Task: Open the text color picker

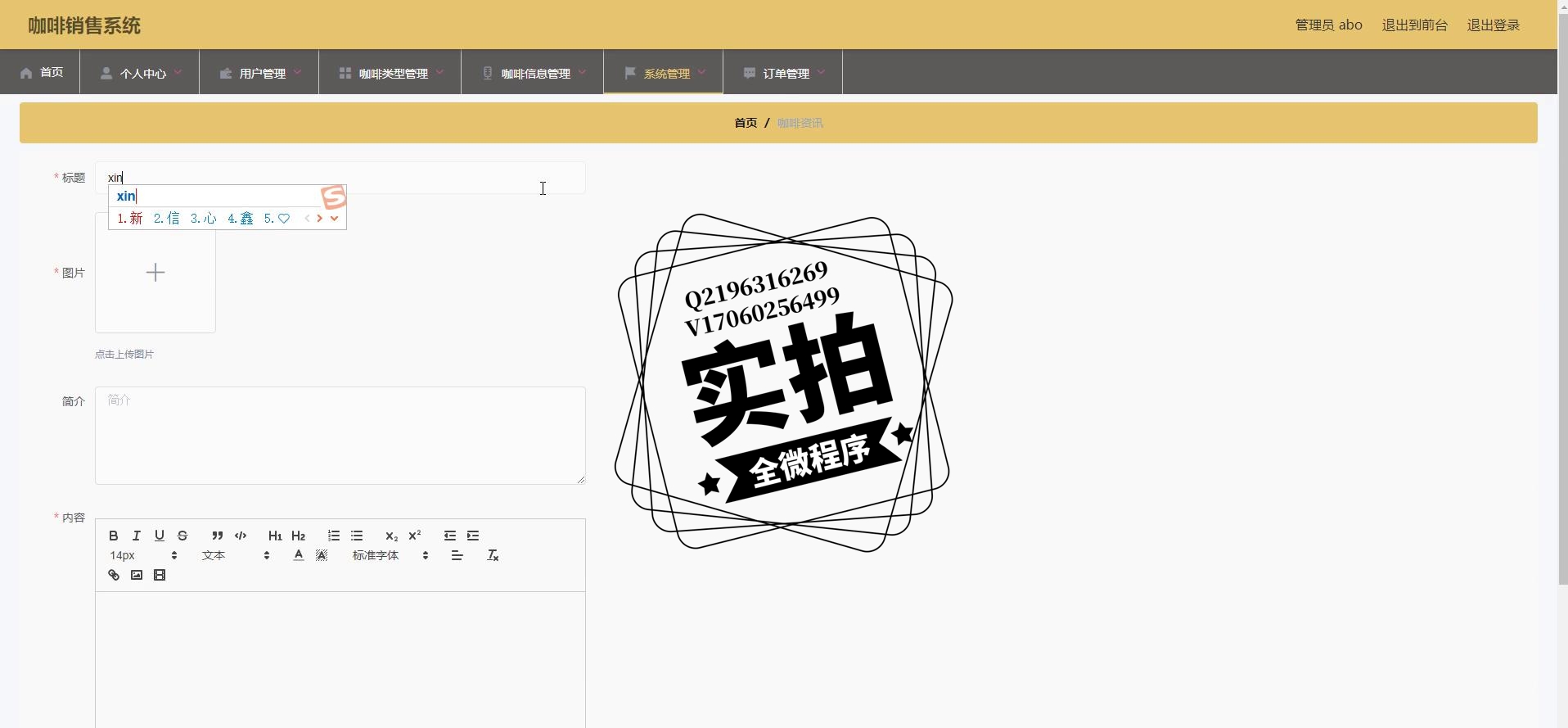Action: 299,555
